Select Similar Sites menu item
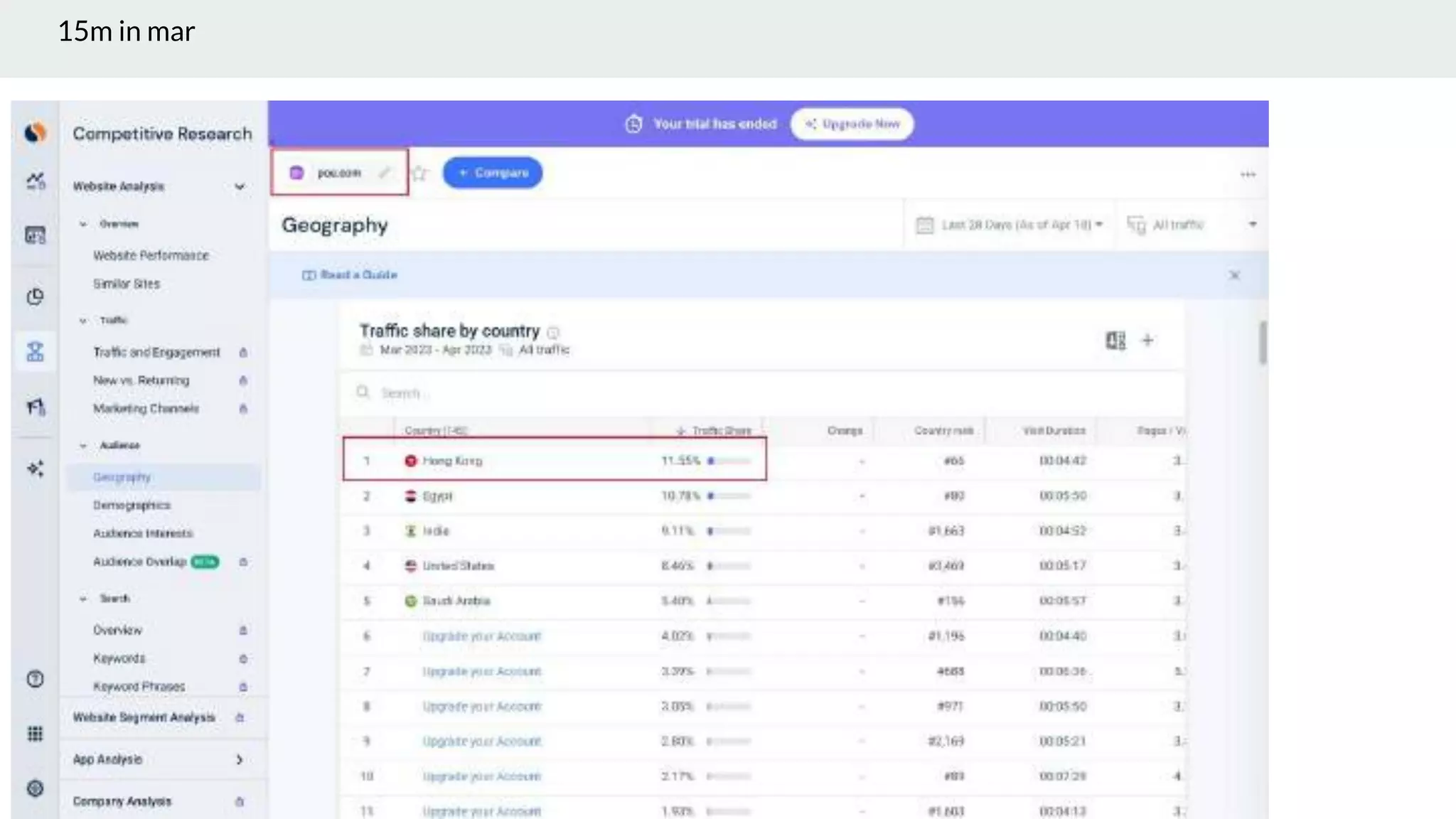1456x819 pixels. tap(127, 284)
